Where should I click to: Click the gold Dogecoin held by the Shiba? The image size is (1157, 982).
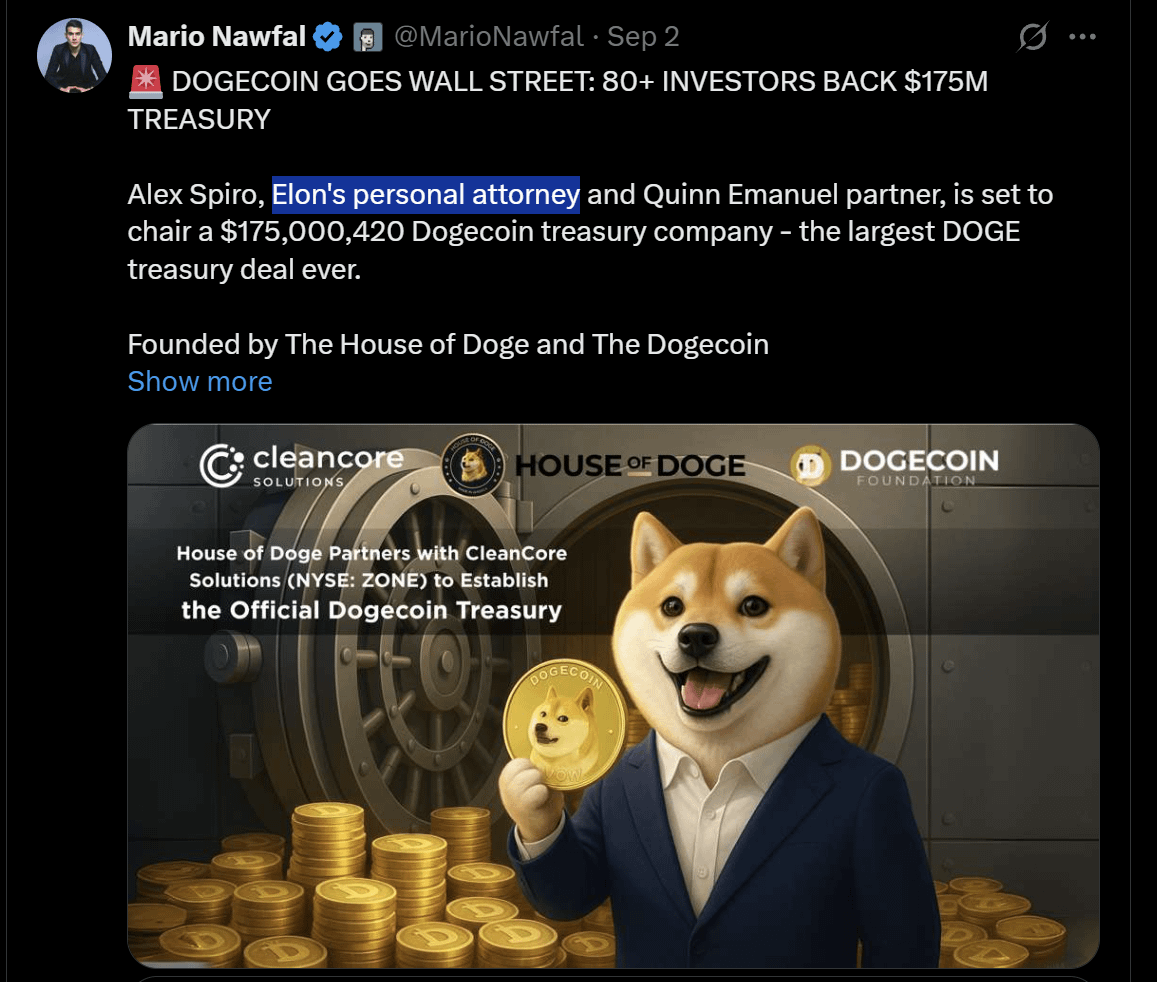pyautogui.click(x=565, y=725)
